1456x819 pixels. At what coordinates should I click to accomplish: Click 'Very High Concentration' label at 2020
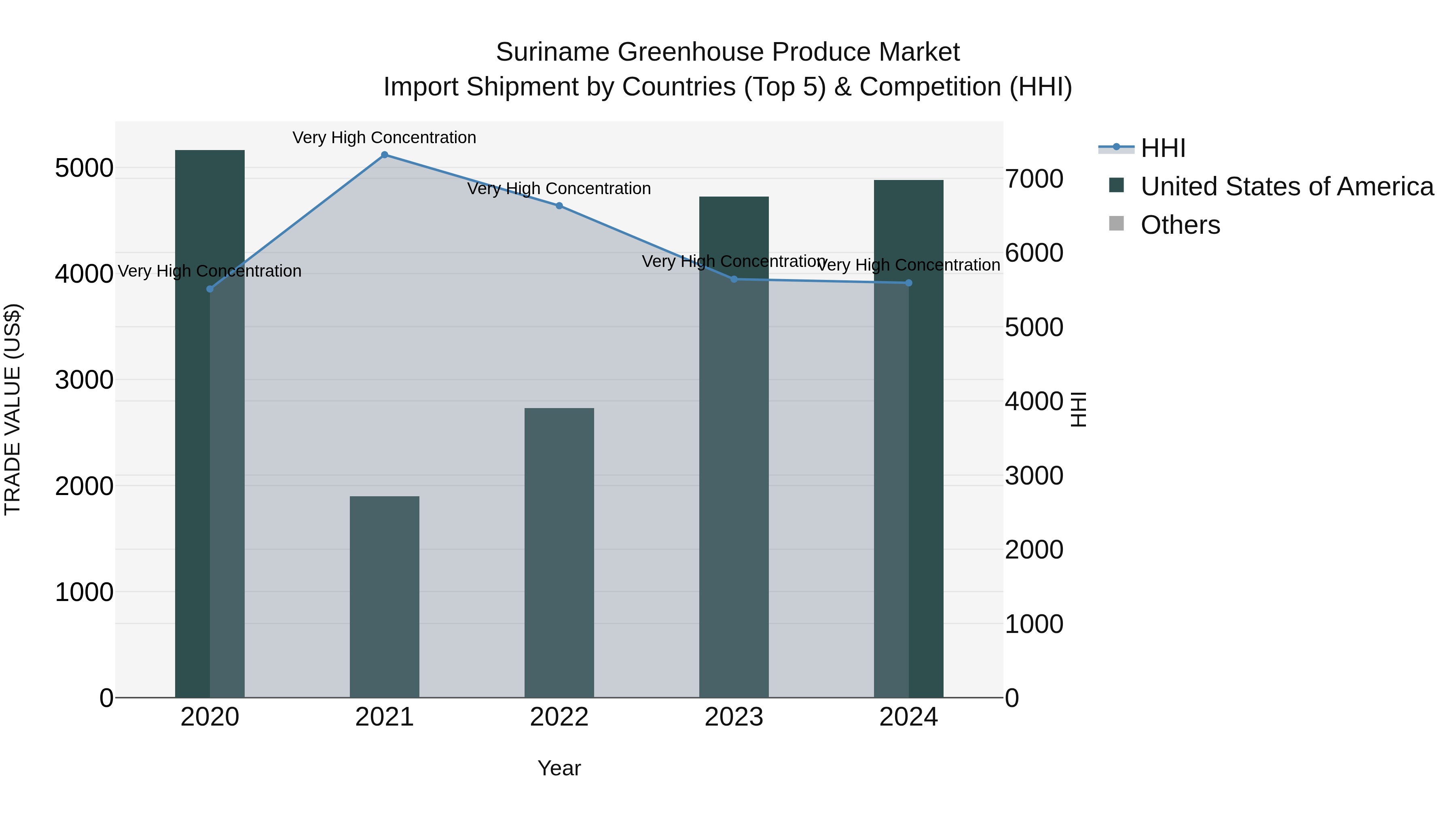tap(210, 271)
